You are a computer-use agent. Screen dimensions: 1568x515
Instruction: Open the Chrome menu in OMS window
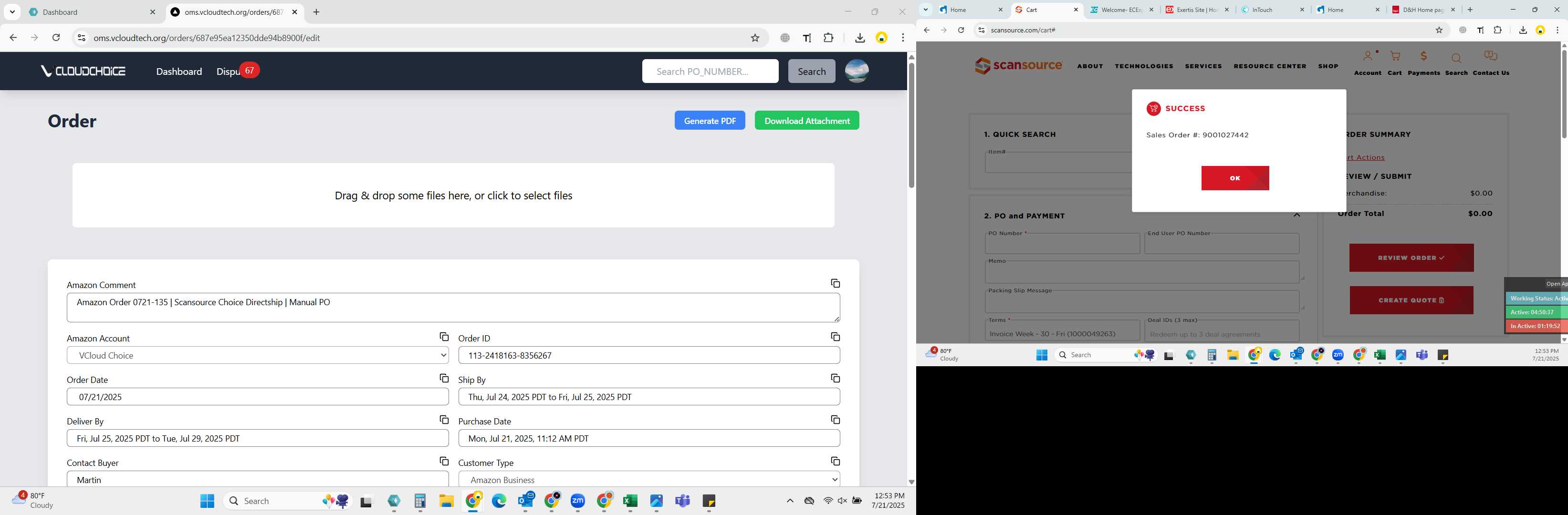903,38
